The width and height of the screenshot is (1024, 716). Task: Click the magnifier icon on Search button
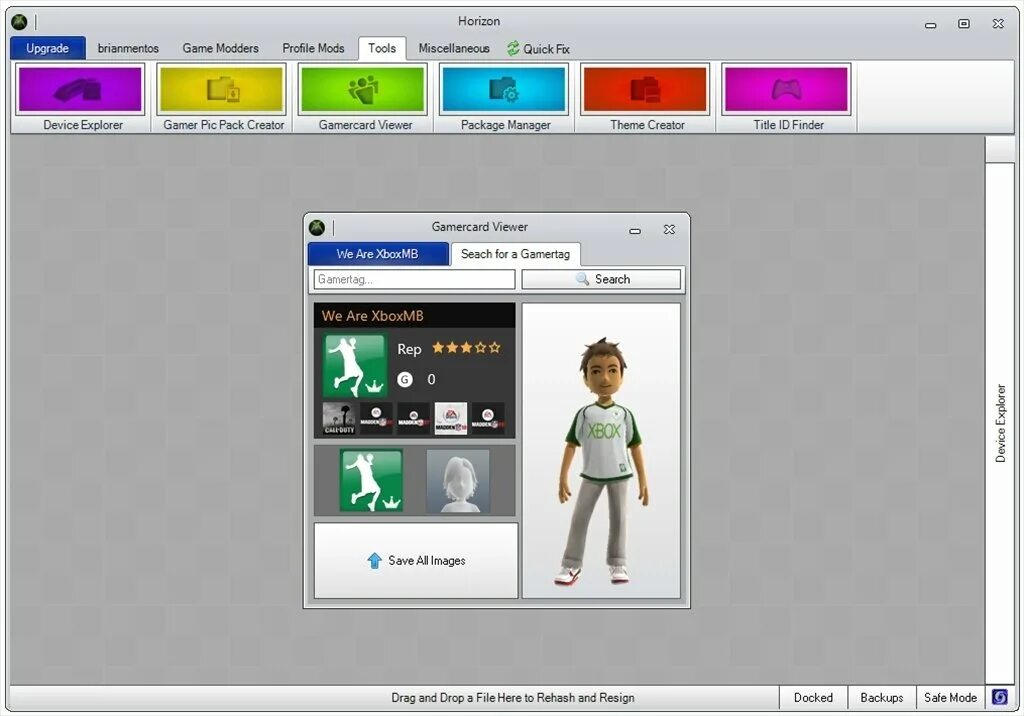pos(583,279)
